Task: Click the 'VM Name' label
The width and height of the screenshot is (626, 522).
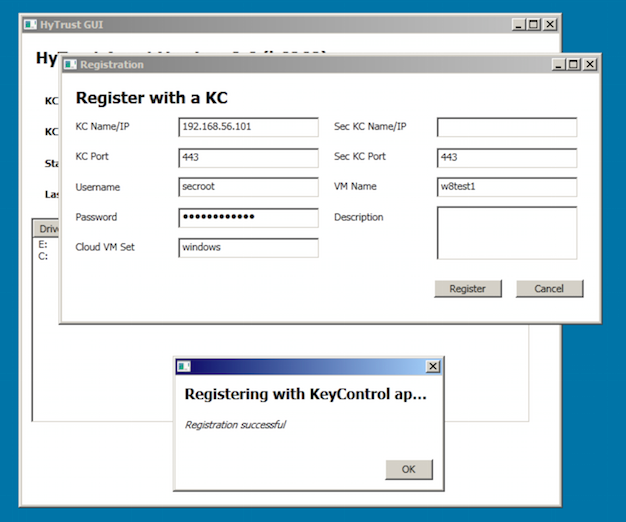Action: click(x=355, y=186)
